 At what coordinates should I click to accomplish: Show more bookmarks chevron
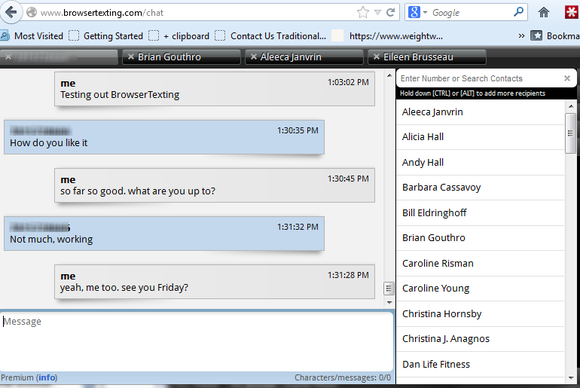pos(521,36)
